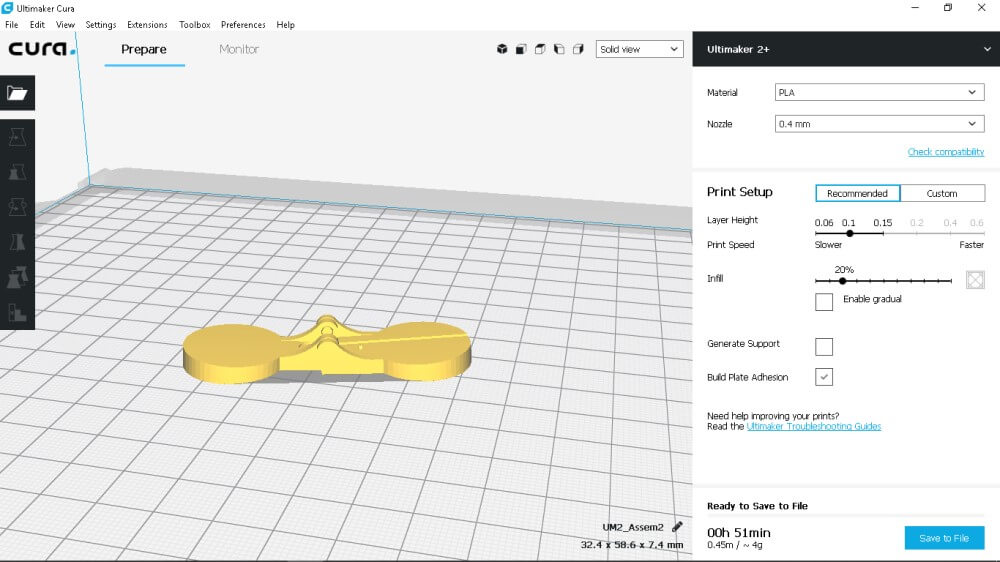Switch camera to front view icon
The width and height of the screenshot is (1000, 562).
[521, 49]
